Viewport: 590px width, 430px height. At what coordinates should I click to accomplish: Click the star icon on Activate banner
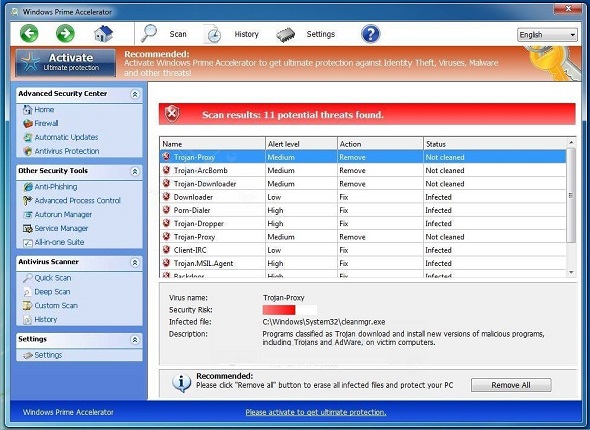point(30,62)
